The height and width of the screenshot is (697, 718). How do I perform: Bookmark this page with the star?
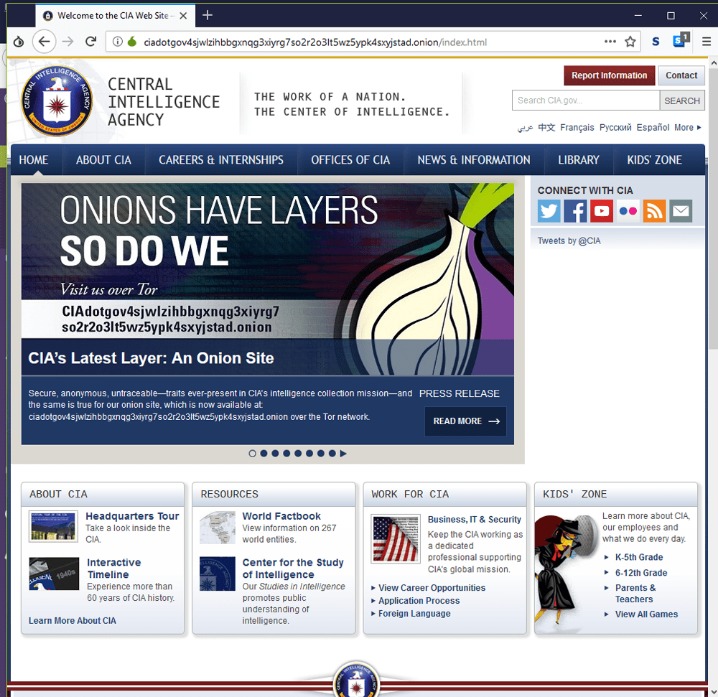coord(630,42)
